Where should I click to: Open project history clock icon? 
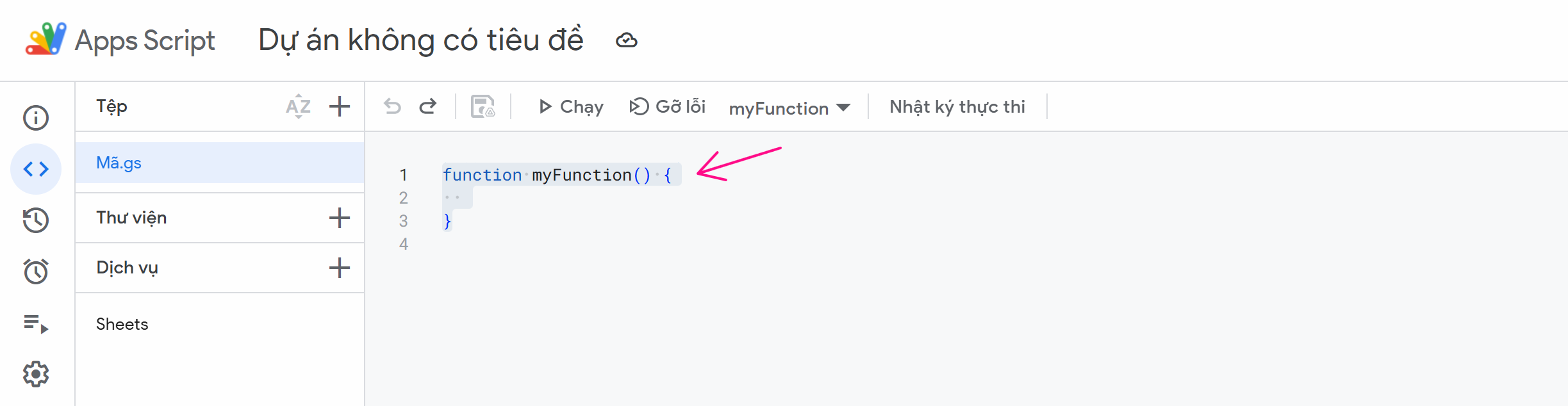point(36,220)
